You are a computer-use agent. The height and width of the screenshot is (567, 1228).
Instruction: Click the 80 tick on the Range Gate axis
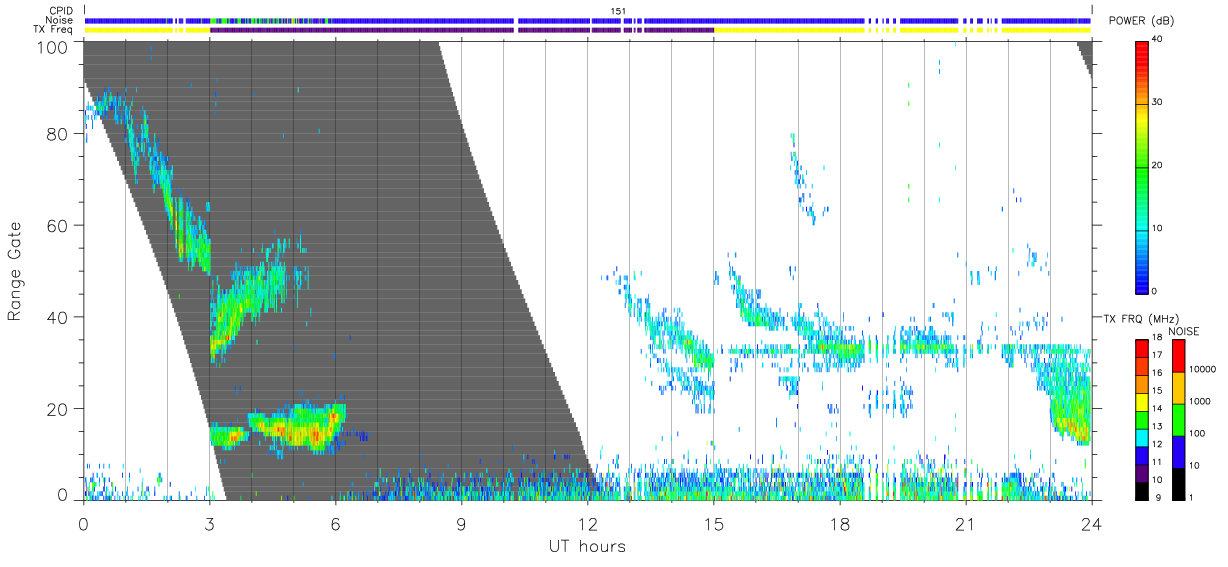click(x=57, y=133)
